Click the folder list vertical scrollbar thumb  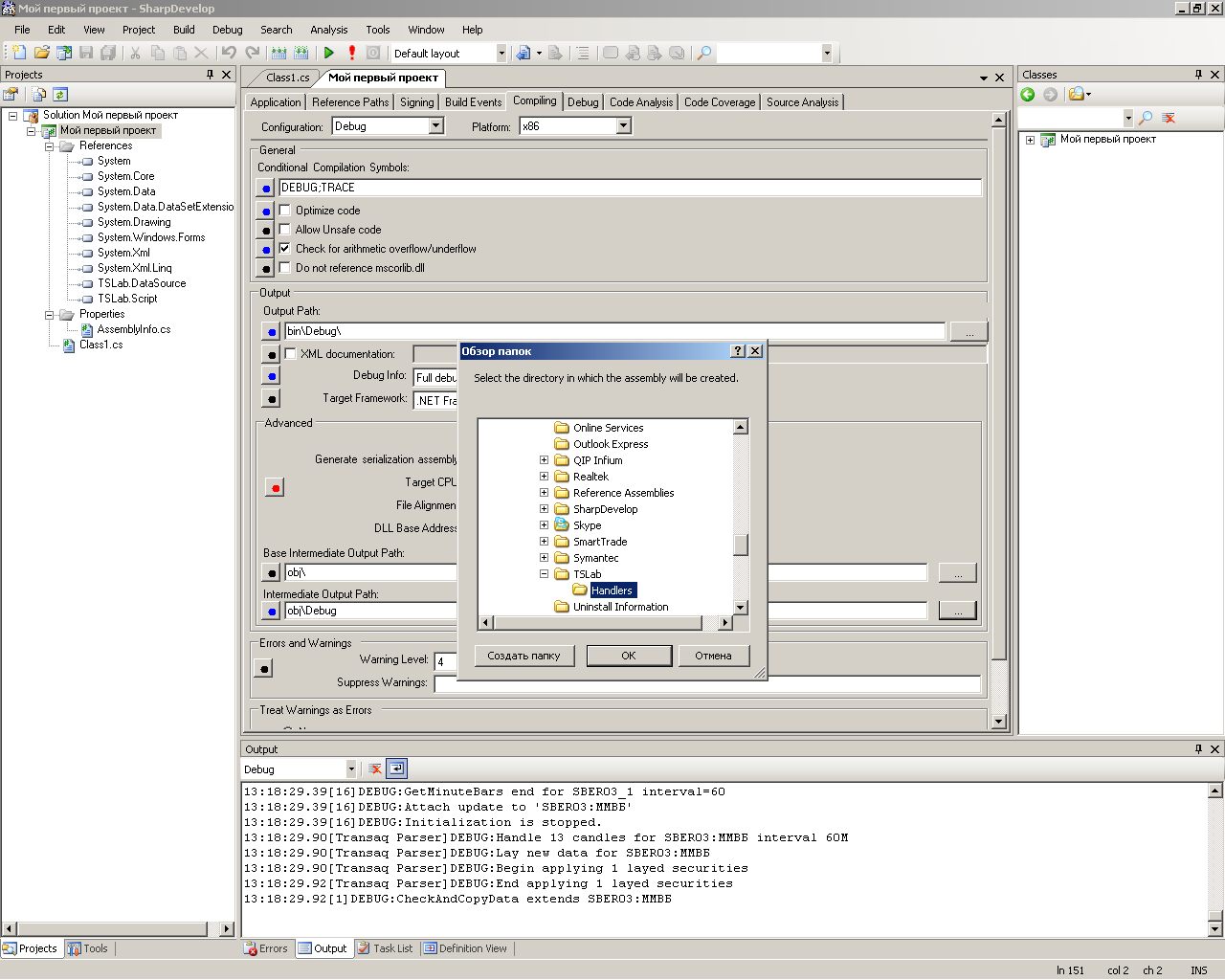741,545
